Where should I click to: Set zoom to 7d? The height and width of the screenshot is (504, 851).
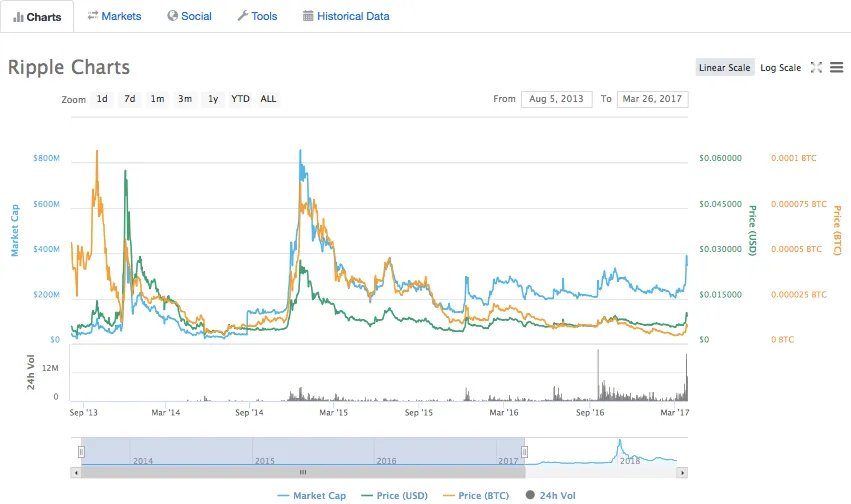(130, 99)
